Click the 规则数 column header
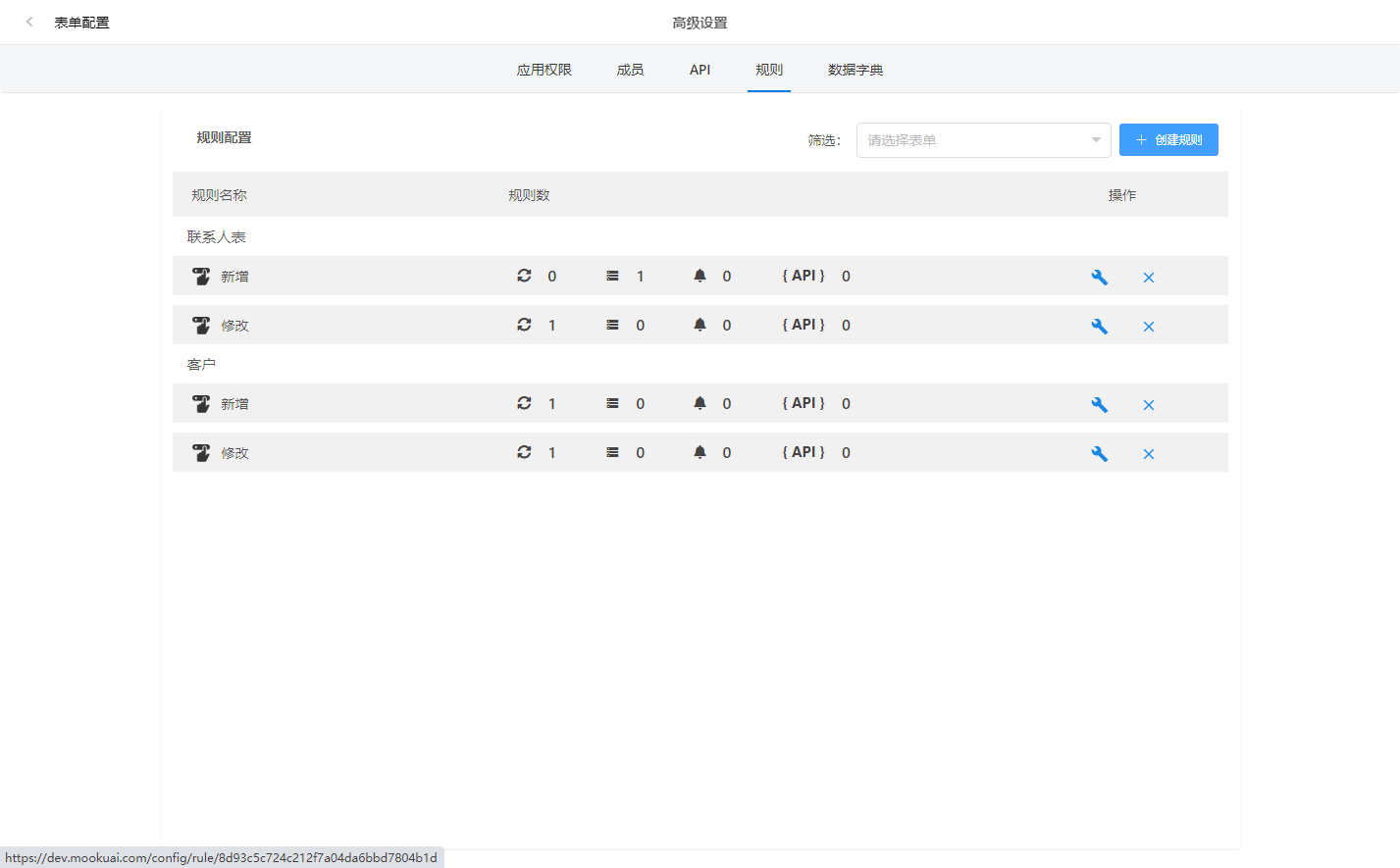1400x868 pixels. coord(529,195)
